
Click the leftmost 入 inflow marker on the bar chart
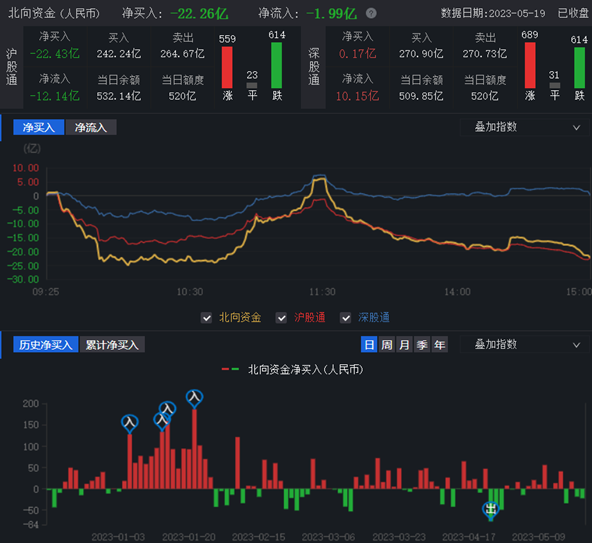click(x=130, y=423)
